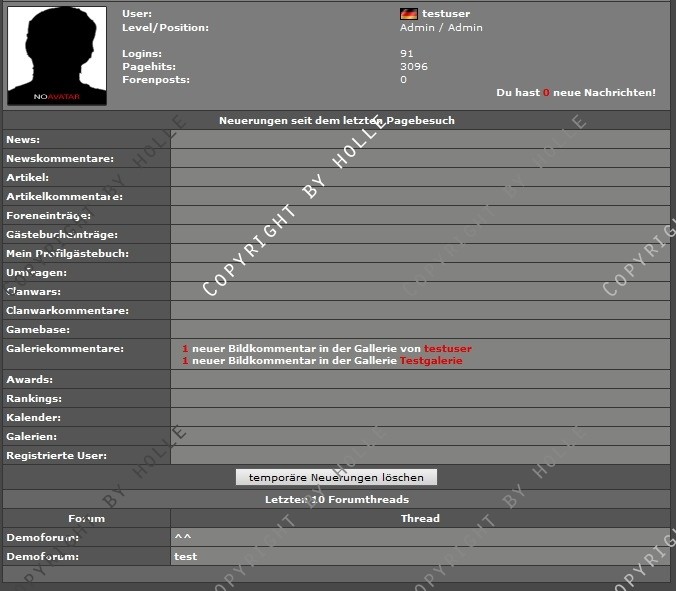Click the Thread column header
The width and height of the screenshot is (676, 591).
pos(420,518)
